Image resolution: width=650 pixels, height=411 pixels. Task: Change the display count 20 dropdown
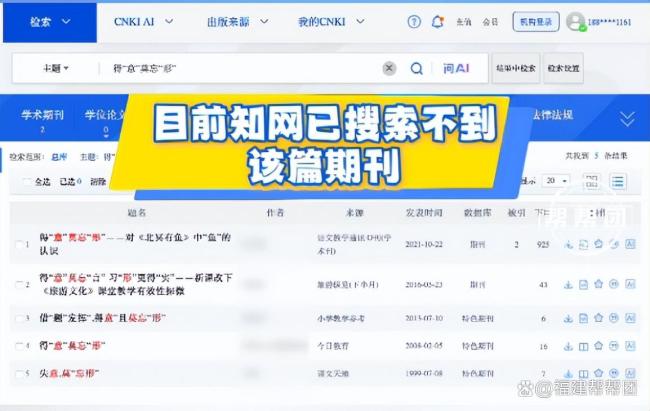[x=555, y=181]
